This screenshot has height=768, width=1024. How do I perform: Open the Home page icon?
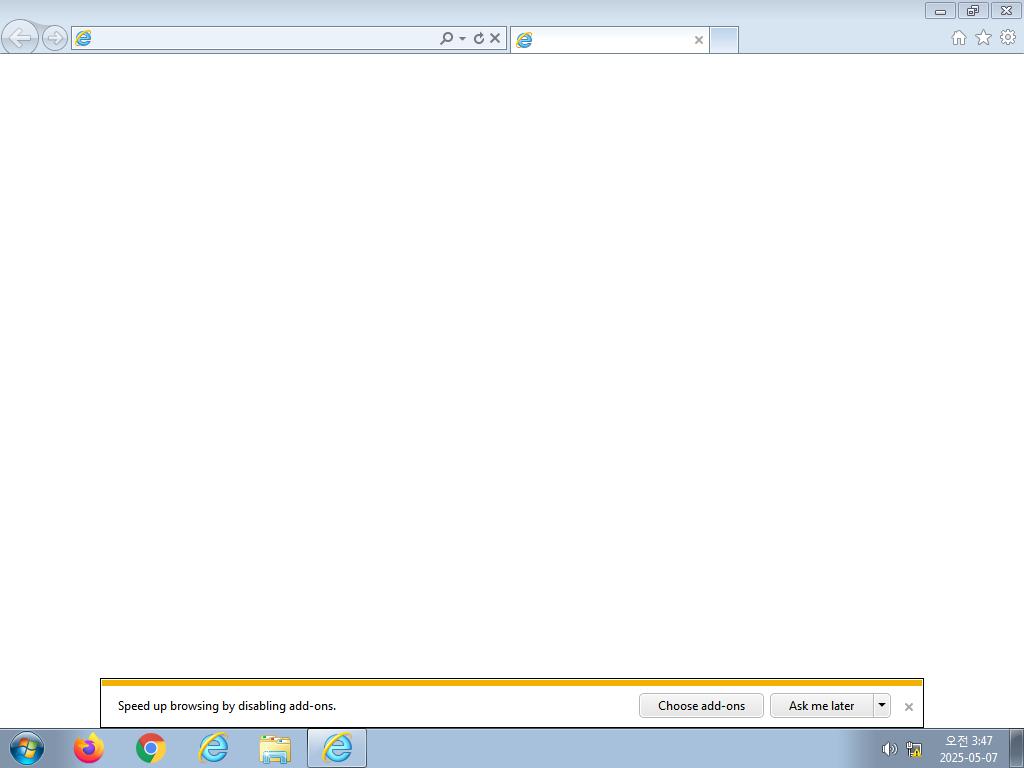(x=959, y=38)
